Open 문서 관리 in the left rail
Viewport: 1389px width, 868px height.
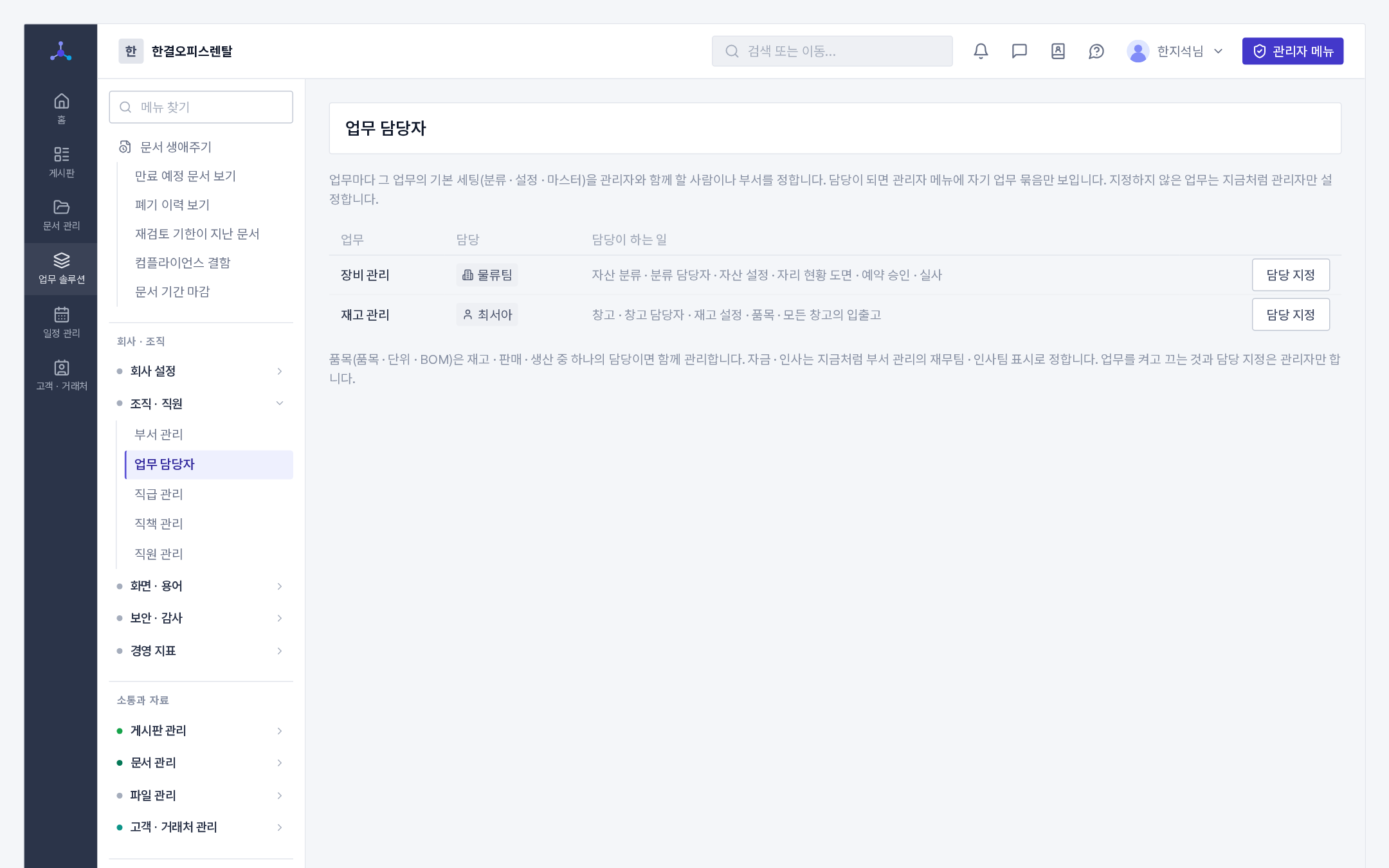(61, 215)
